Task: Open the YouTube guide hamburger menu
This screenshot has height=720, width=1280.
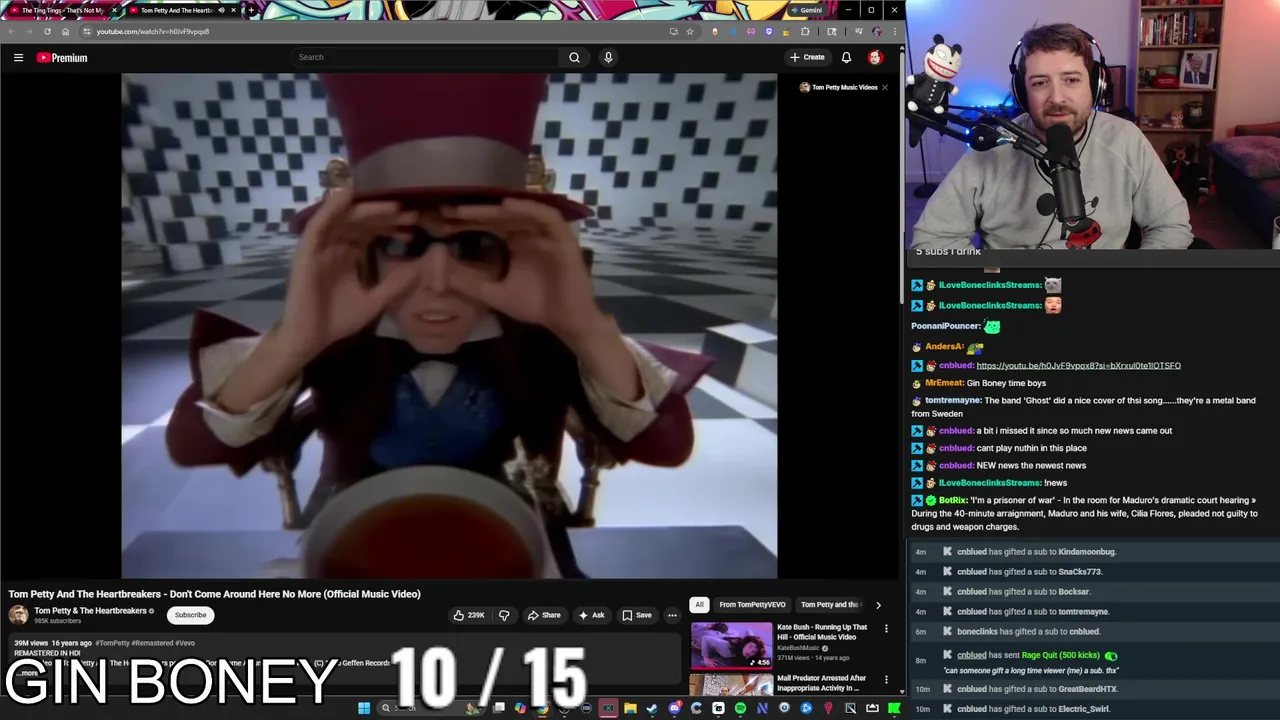Action: click(x=18, y=58)
